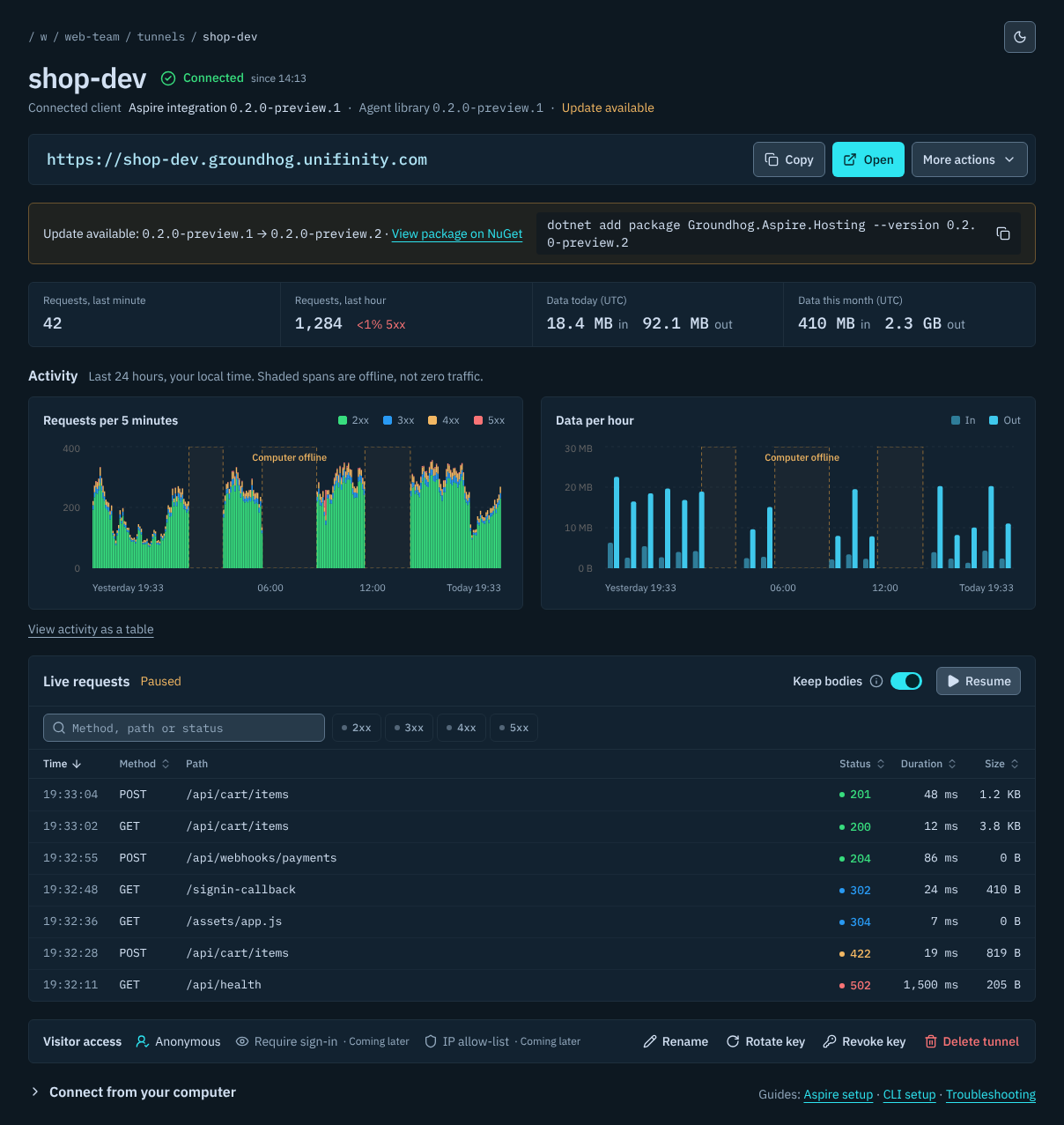1064x1125 pixels.
Task: Click the Computer offline label on Requests chart
Action: point(289,457)
